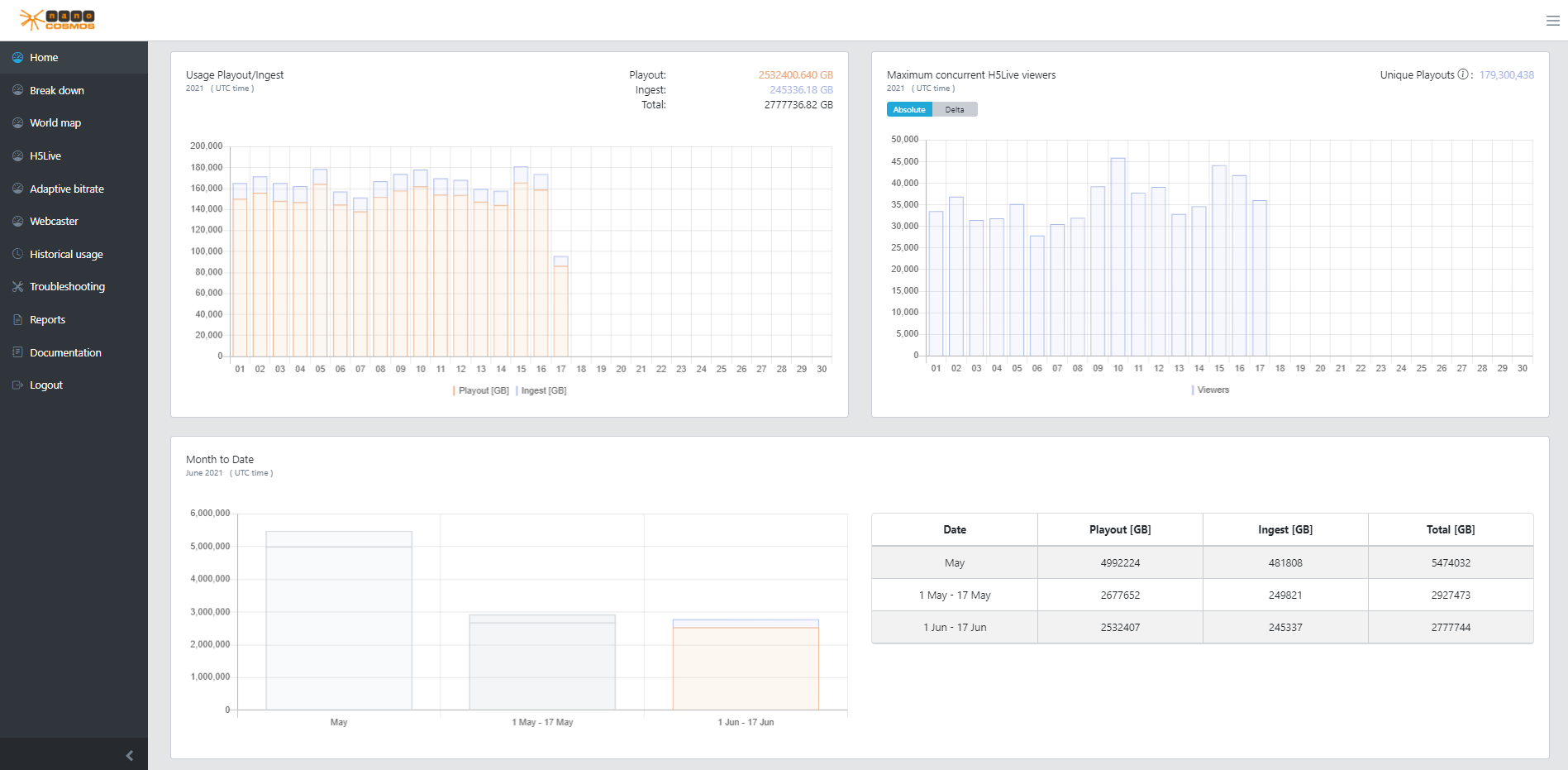Click the Break down sidebar icon
The image size is (1568, 770).
17,90
